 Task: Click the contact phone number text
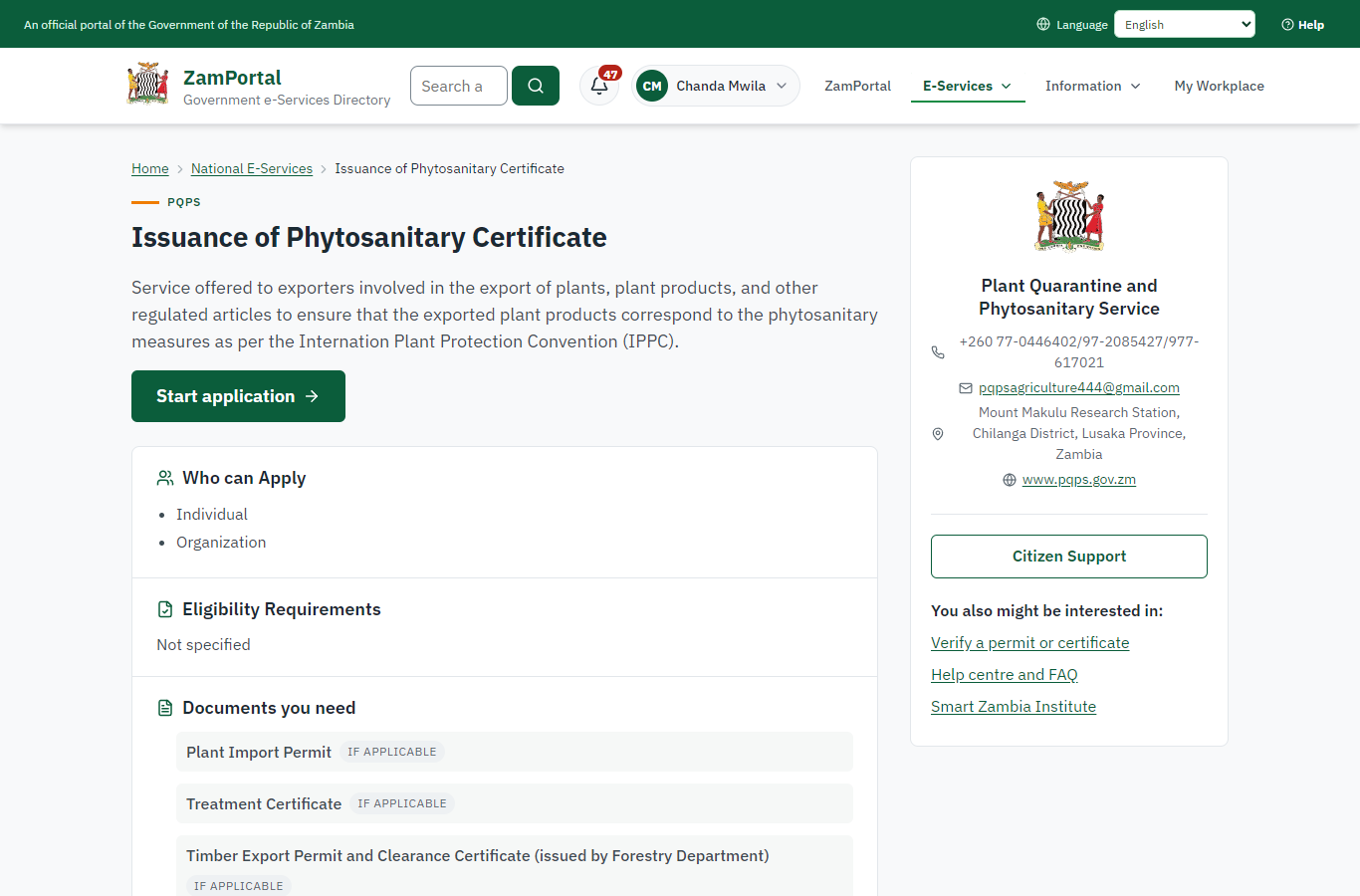(1079, 352)
